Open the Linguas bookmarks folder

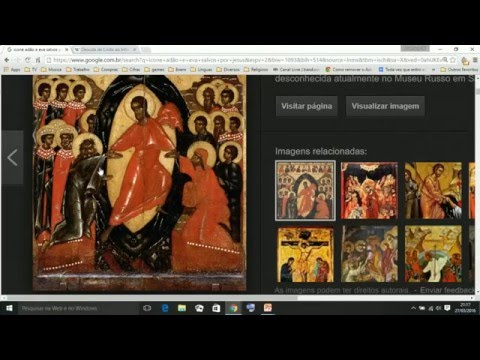[201, 69]
